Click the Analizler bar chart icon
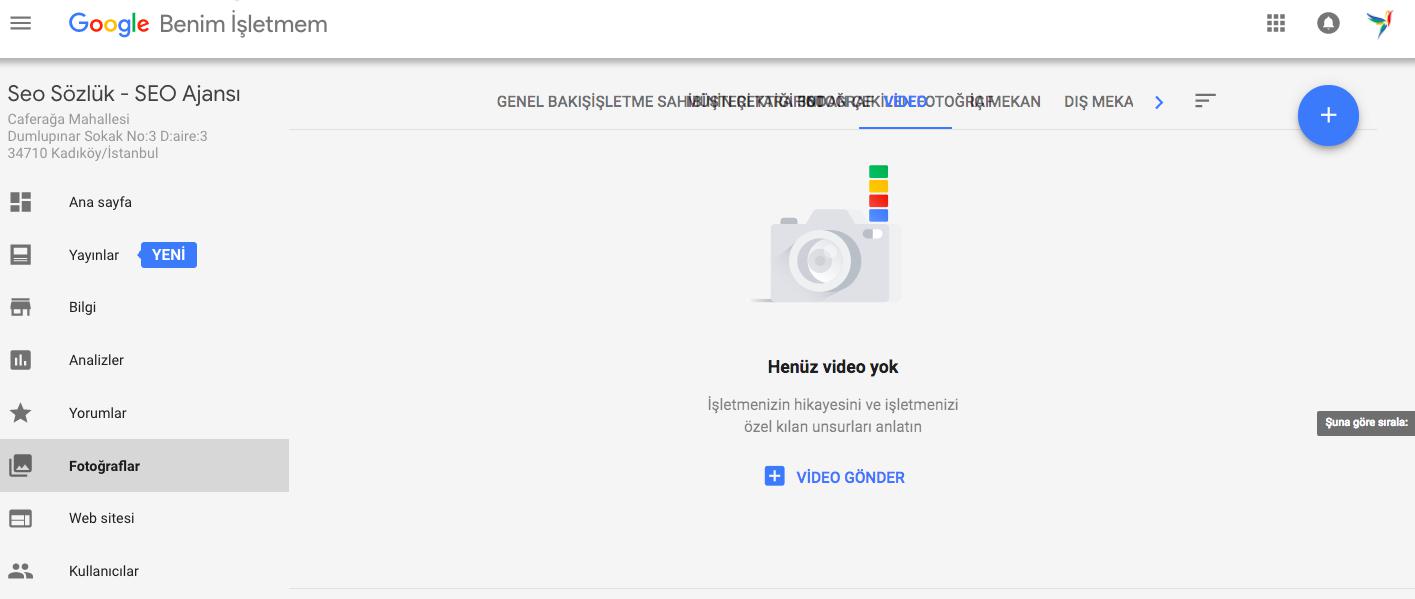 coord(21,360)
